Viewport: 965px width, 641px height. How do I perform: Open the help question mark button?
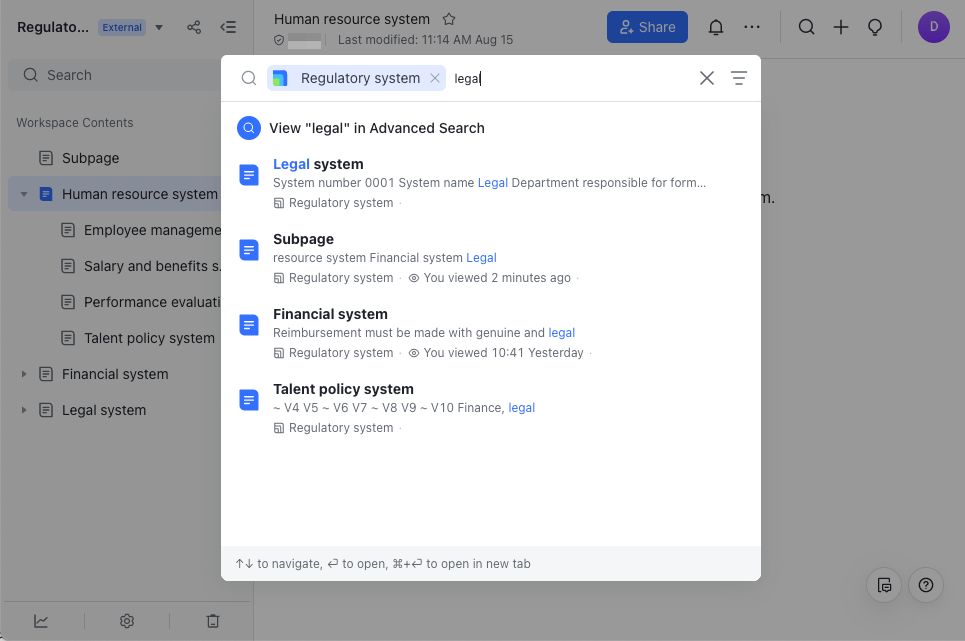point(926,585)
